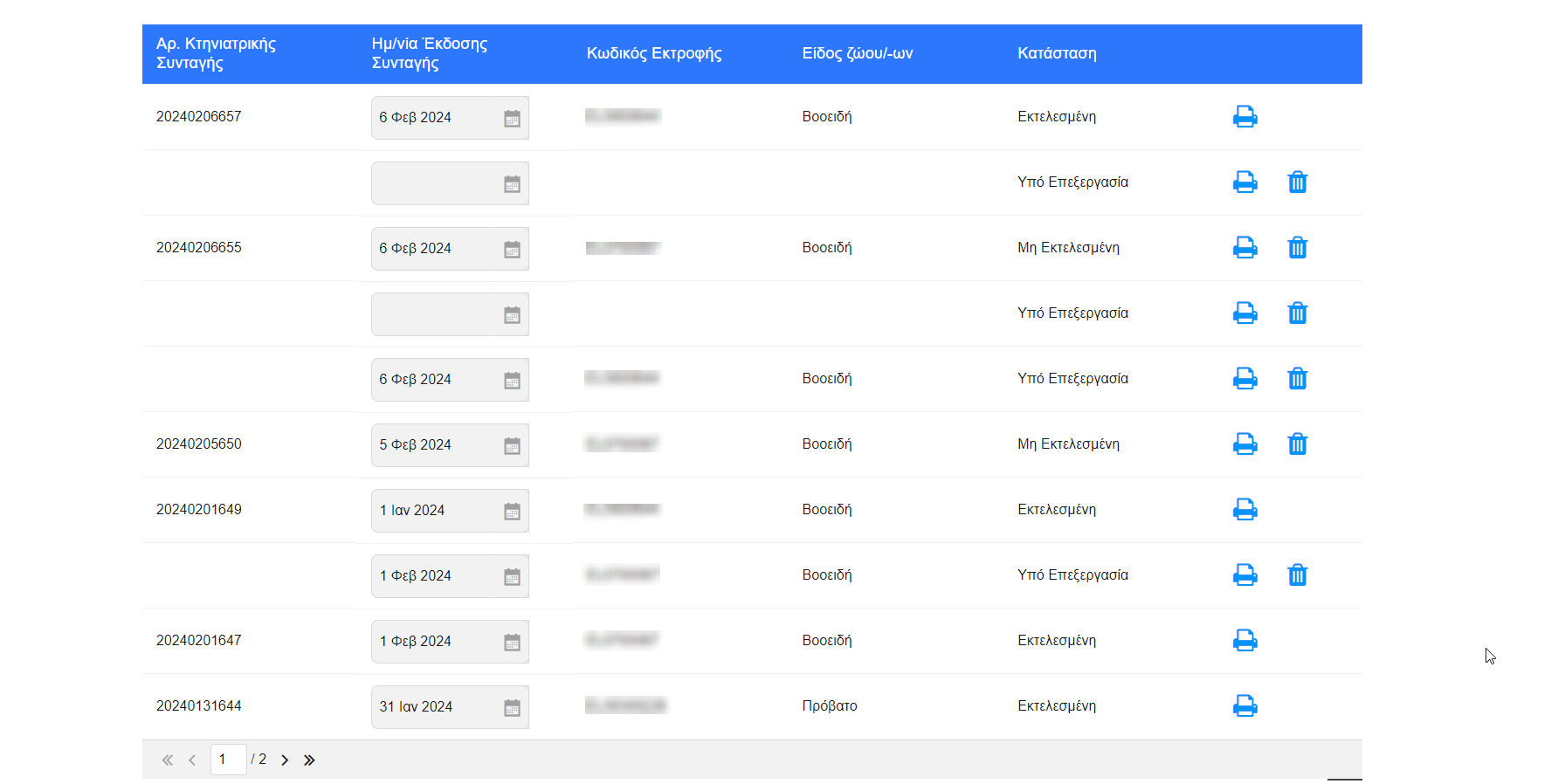This screenshot has height=784, width=1558.
Task: Click the Κατάσταση column header
Action: pos(1057,53)
